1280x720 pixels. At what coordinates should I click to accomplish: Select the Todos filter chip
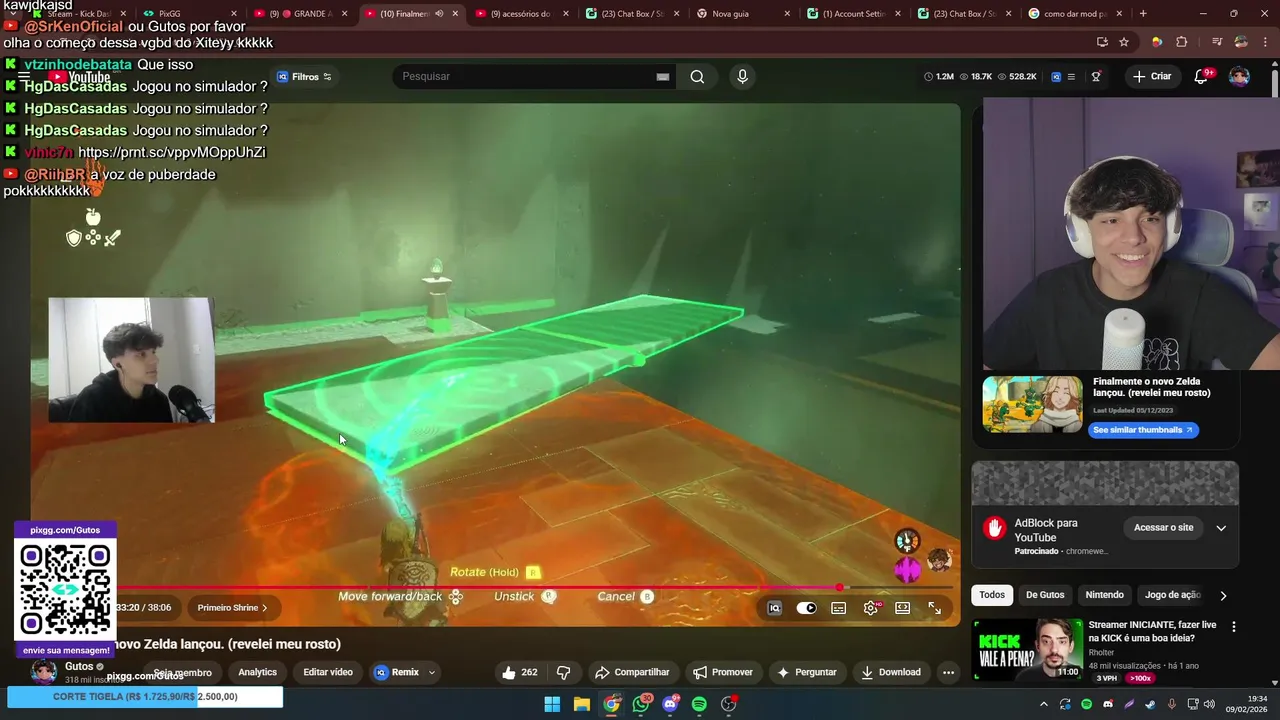tap(992, 595)
